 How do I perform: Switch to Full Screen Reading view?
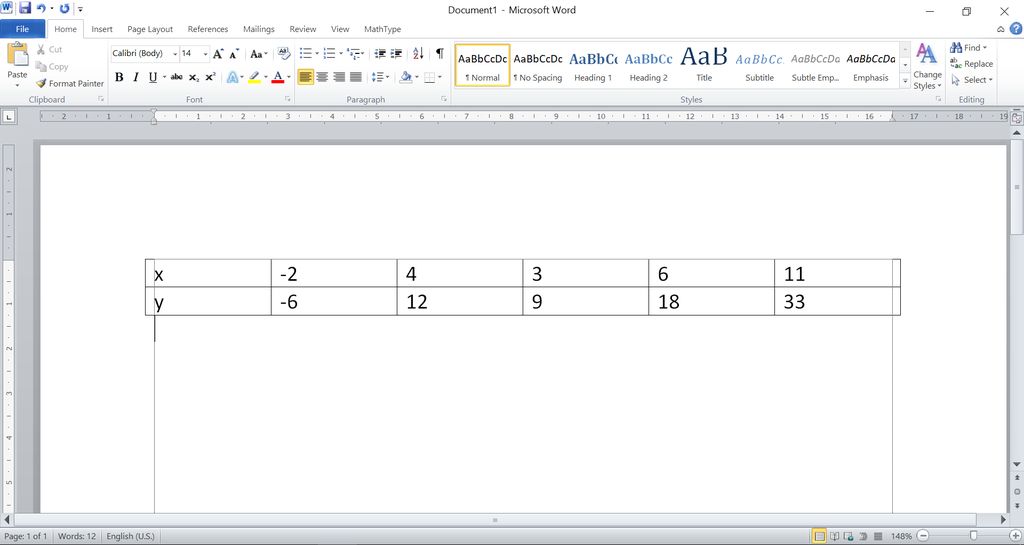point(835,537)
